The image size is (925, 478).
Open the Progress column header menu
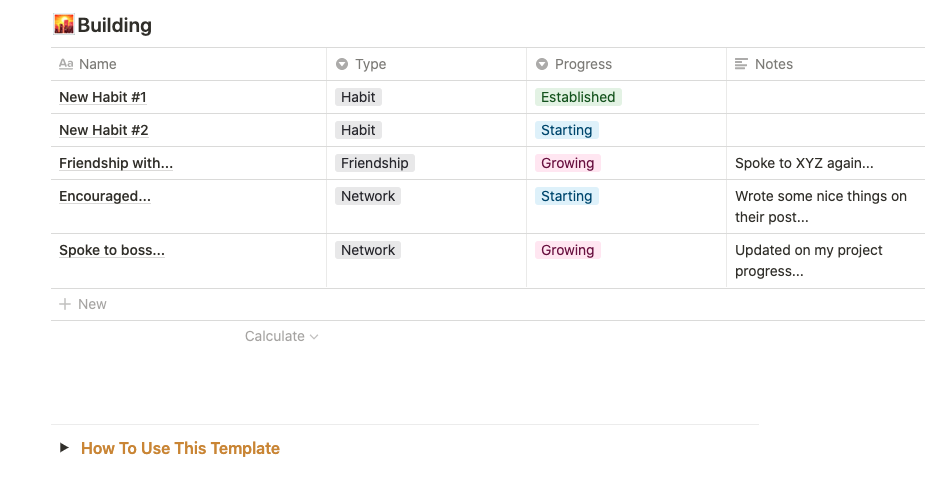tap(583, 64)
